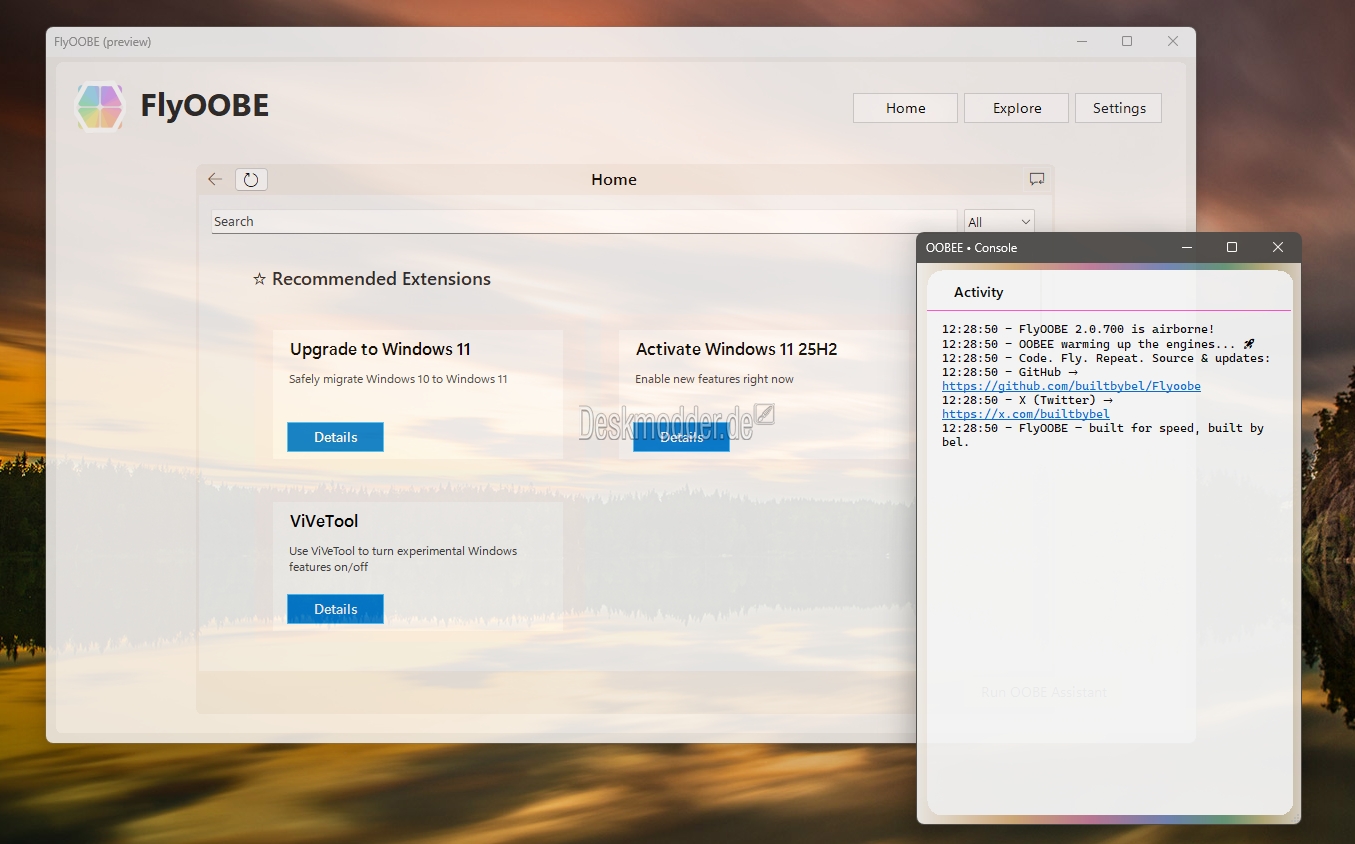The height and width of the screenshot is (844, 1355).
Task: Close the FlyOOBE preview window
Action: (x=1173, y=42)
